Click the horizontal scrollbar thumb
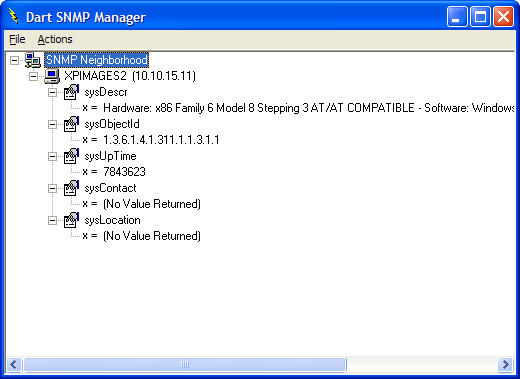 [x=185, y=364]
